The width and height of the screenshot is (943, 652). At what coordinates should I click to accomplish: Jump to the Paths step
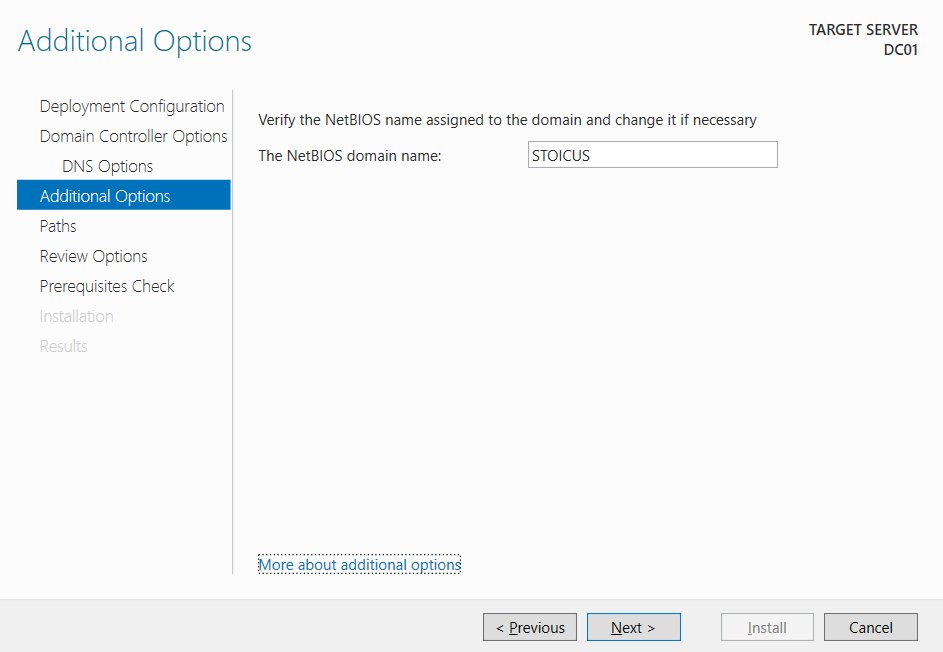click(58, 226)
